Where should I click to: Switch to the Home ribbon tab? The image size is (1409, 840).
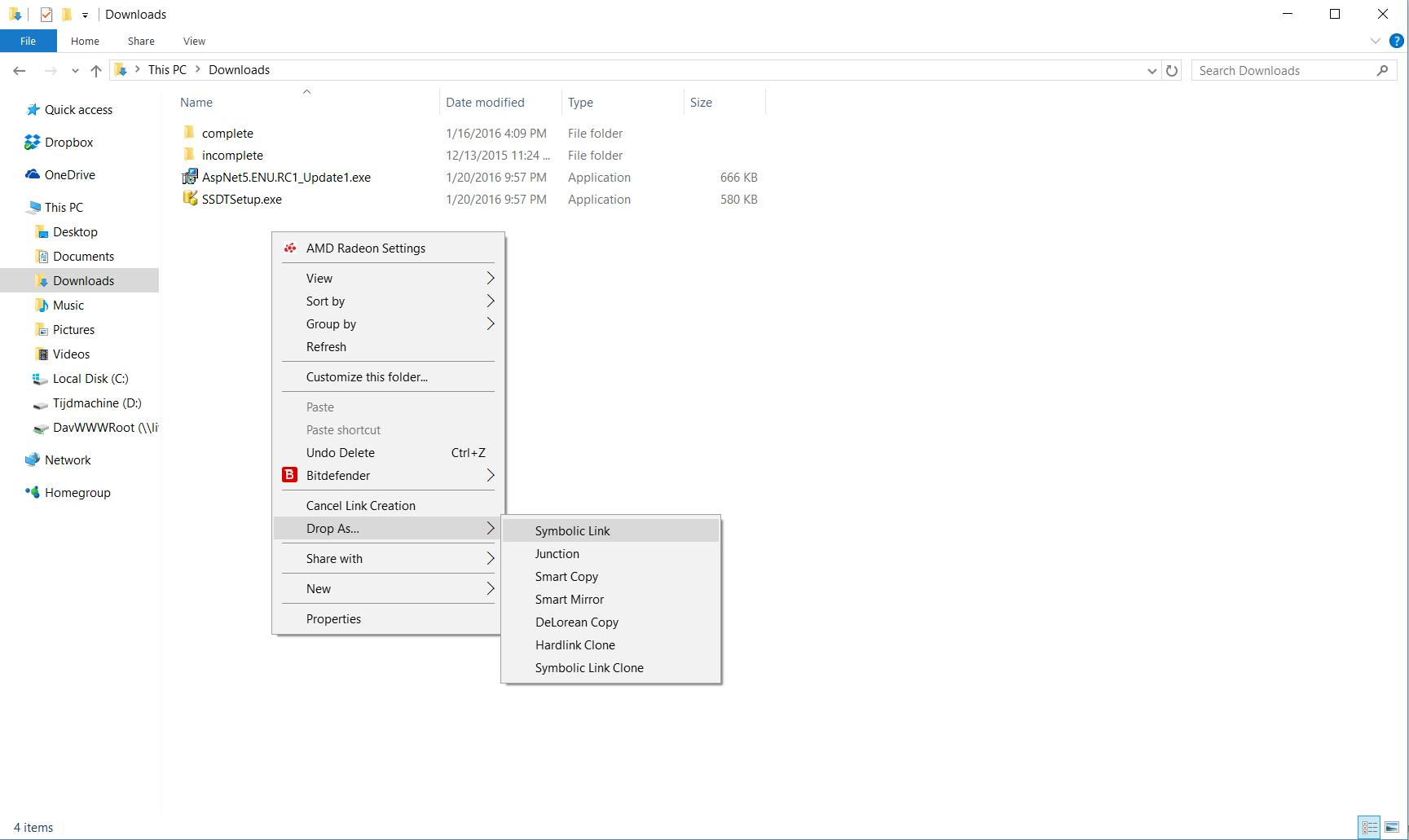85,41
